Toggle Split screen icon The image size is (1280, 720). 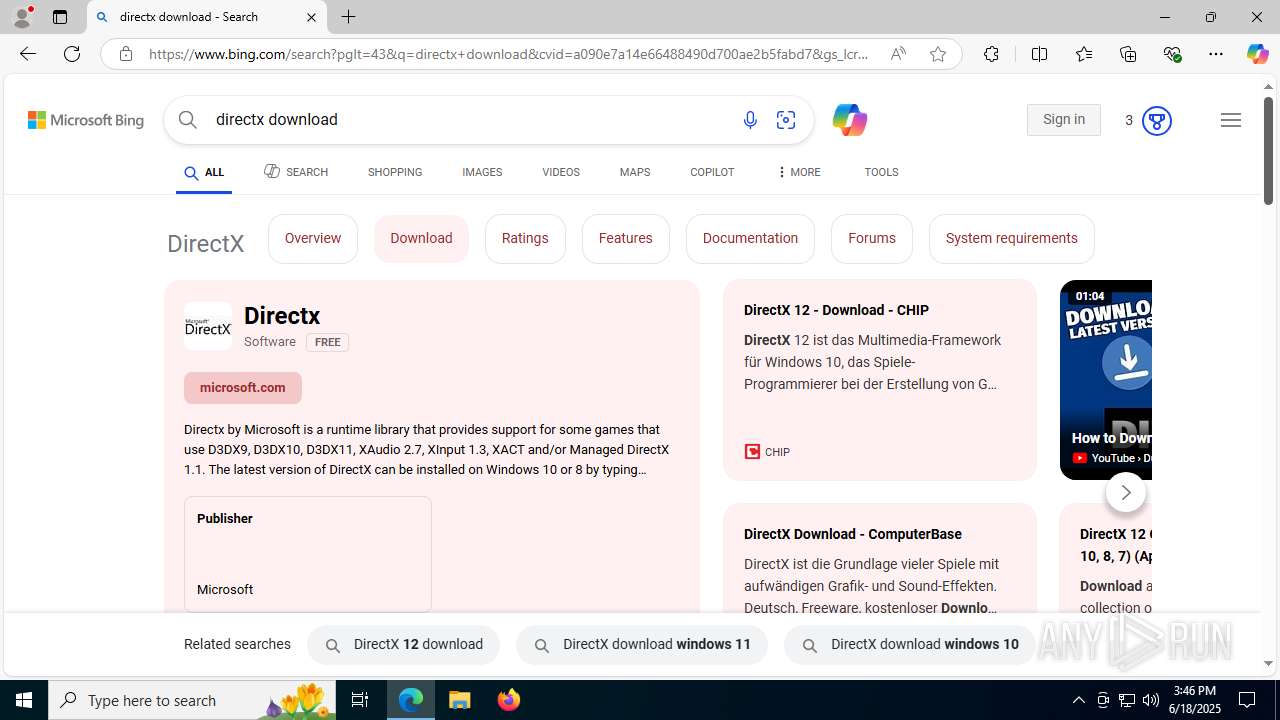[x=1039, y=54]
